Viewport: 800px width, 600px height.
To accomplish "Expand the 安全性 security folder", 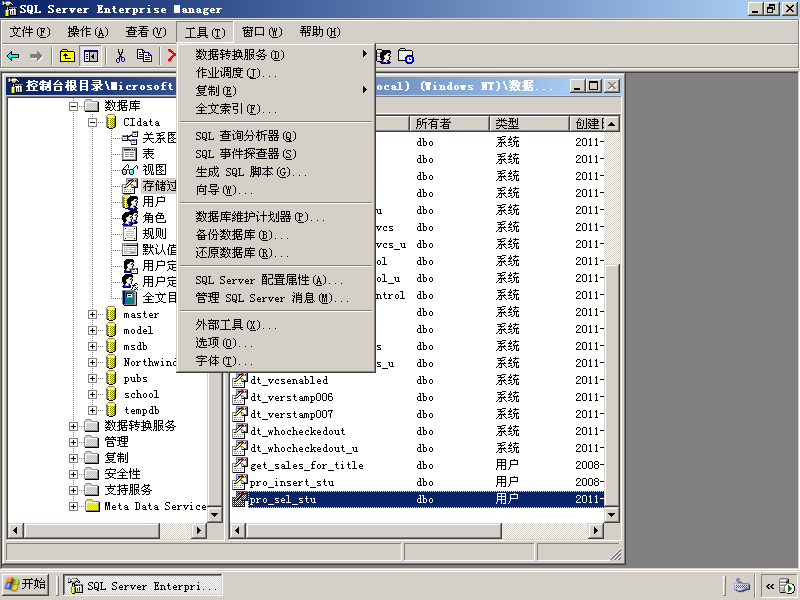I will click(x=73, y=474).
